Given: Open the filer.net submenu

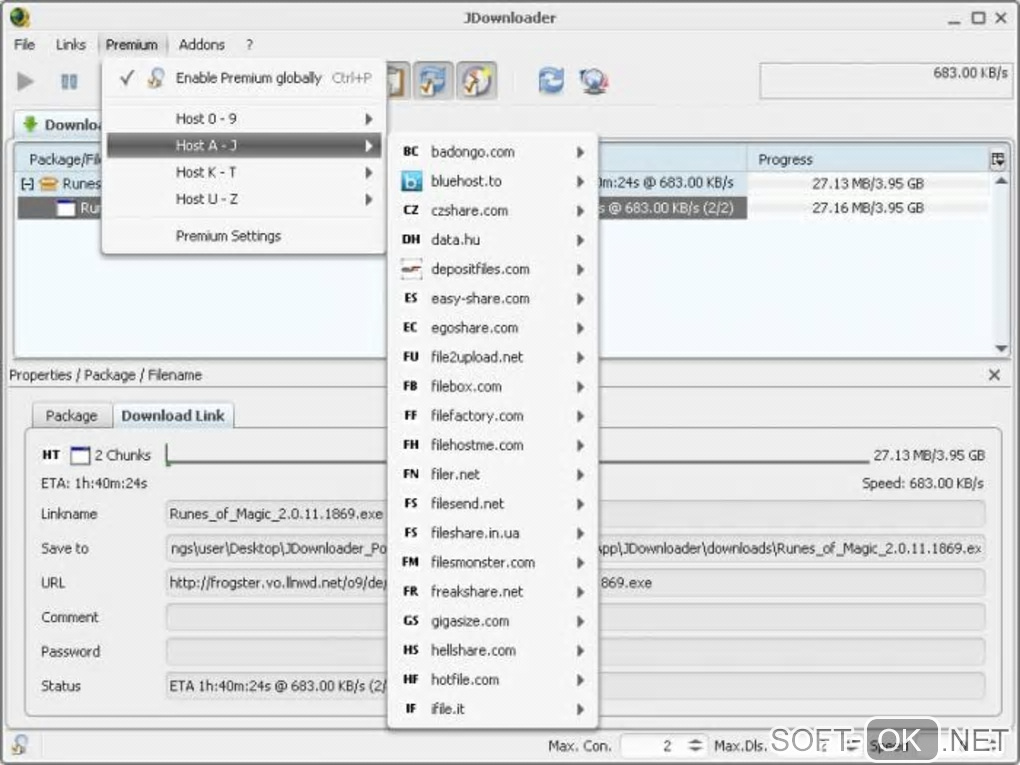Looking at the screenshot, I should point(492,474).
